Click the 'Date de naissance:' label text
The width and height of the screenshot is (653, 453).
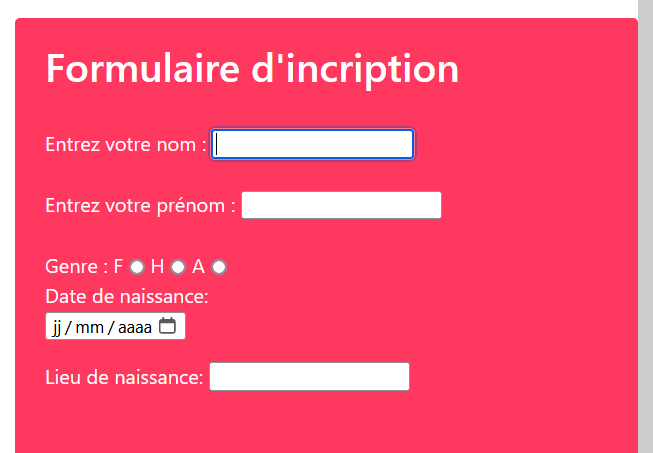127,296
